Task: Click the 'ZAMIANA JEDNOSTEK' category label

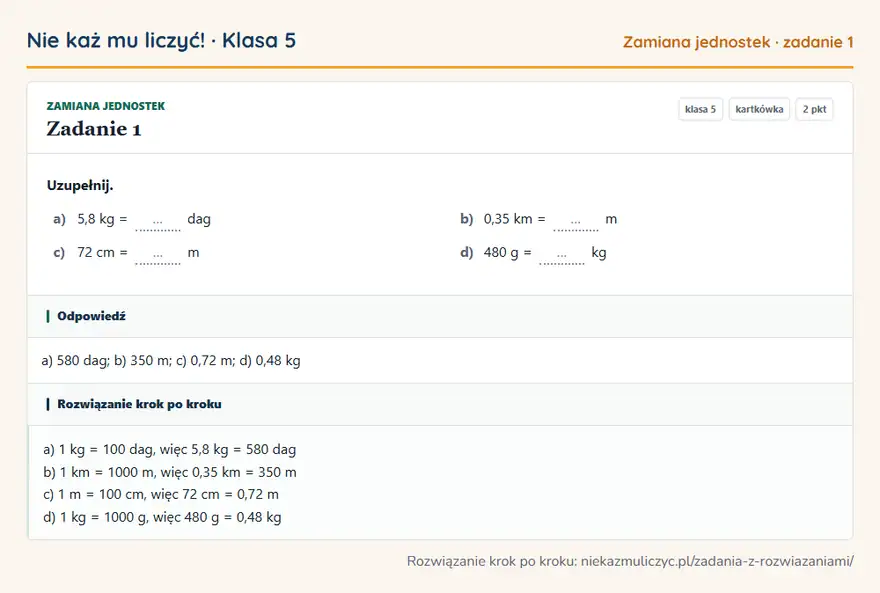Action: point(106,106)
